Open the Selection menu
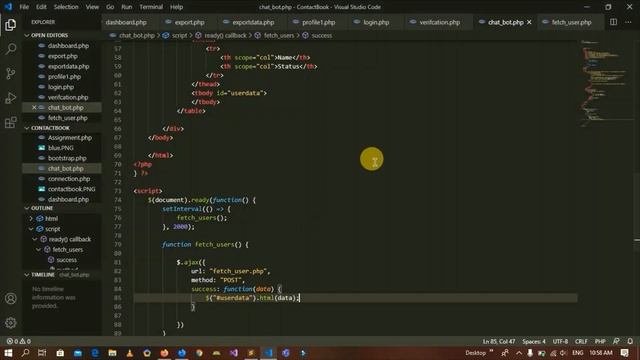This screenshot has width=640, height=360. click(x=66, y=7)
